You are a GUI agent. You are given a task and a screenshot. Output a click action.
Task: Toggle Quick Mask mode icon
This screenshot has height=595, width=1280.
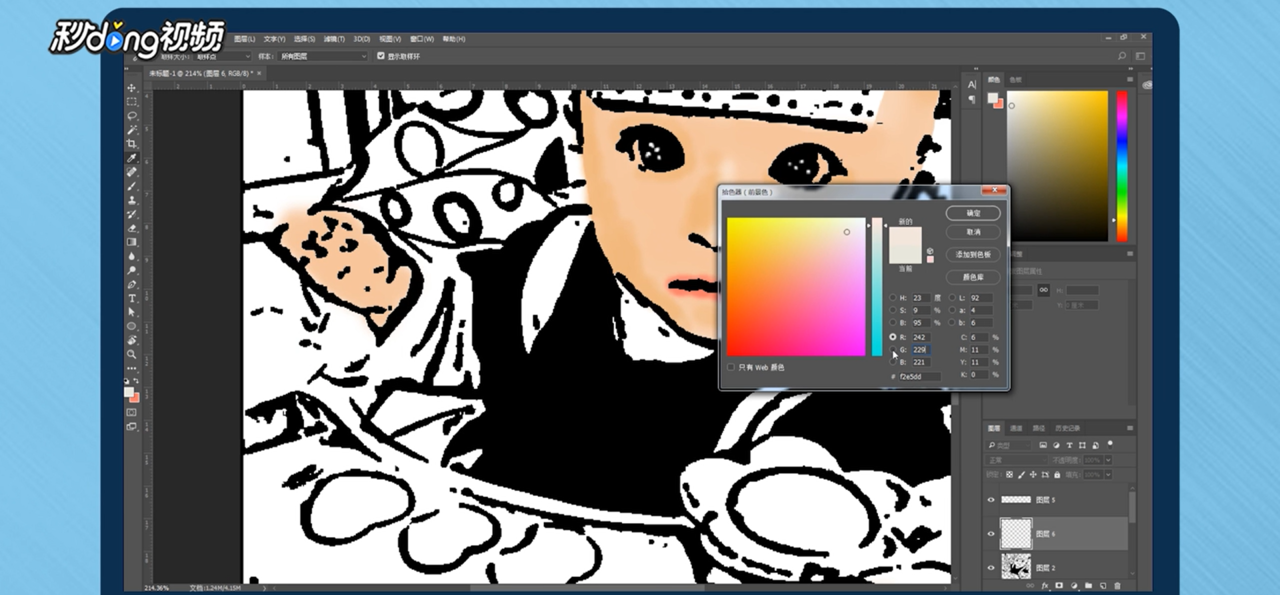coord(131,412)
